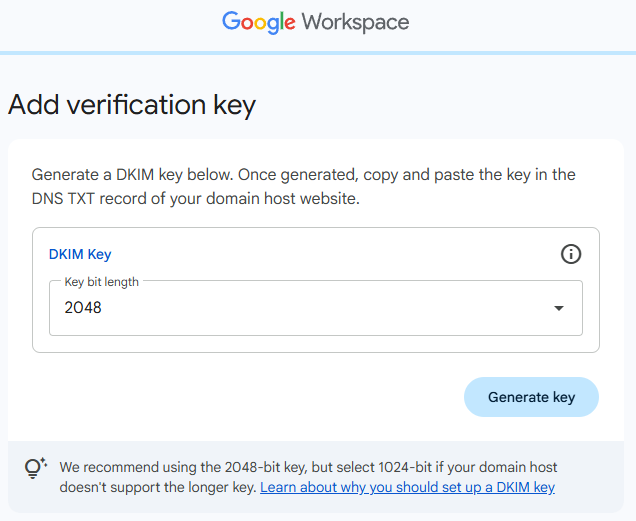Click the 2048 selected value

point(83,308)
